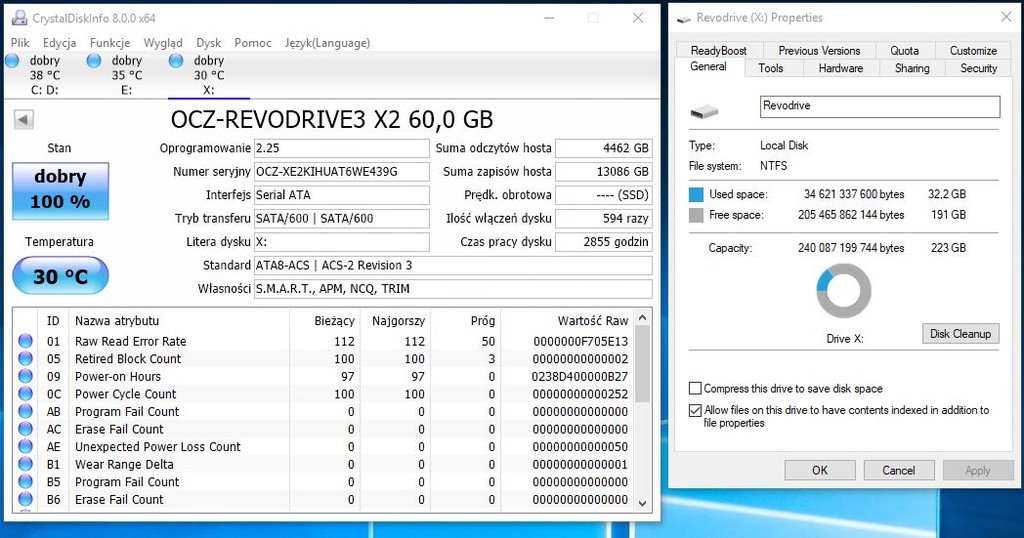Click the gray Free space color square

pos(696,215)
